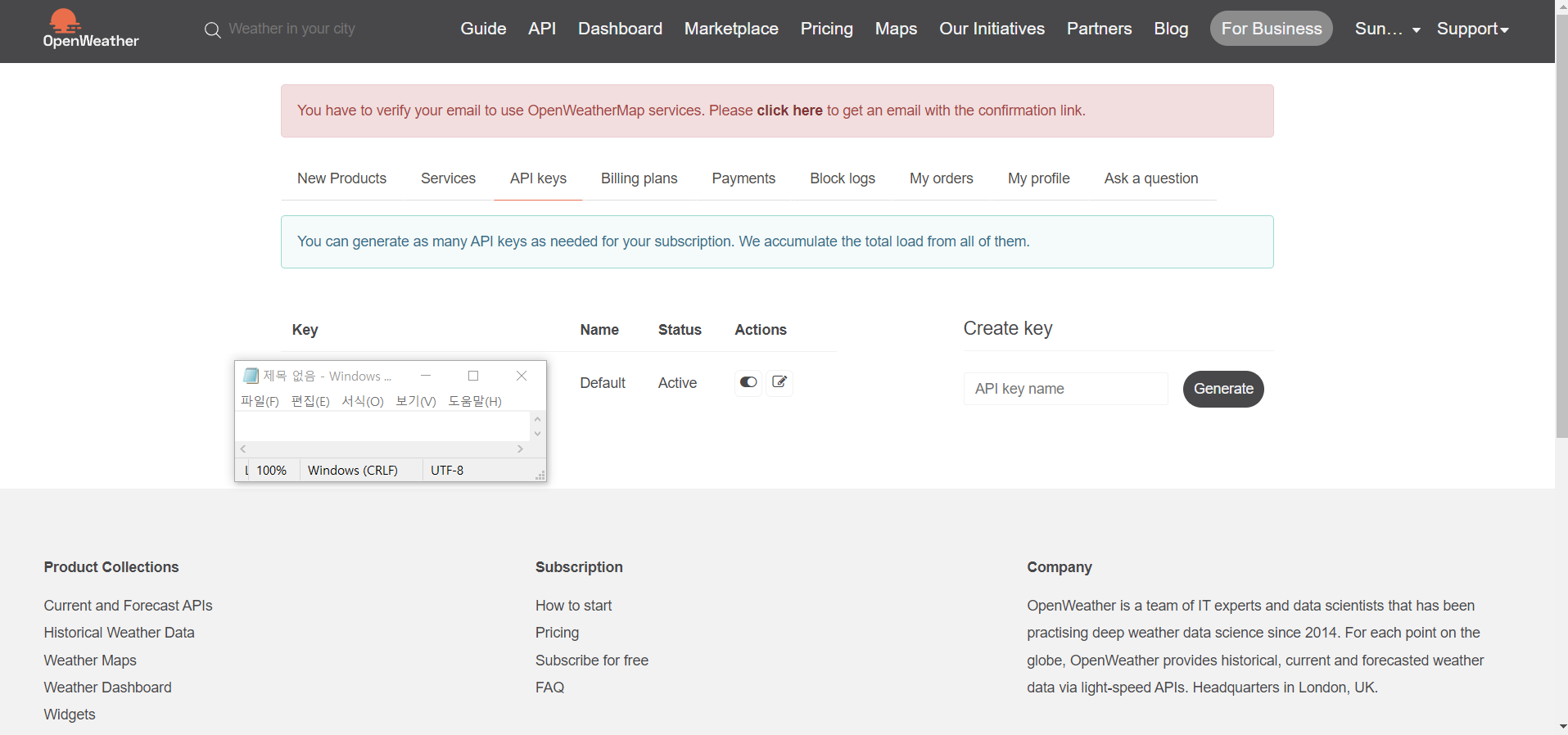Minimize the Notepad window
This screenshot has height=735, width=1568.
click(426, 376)
